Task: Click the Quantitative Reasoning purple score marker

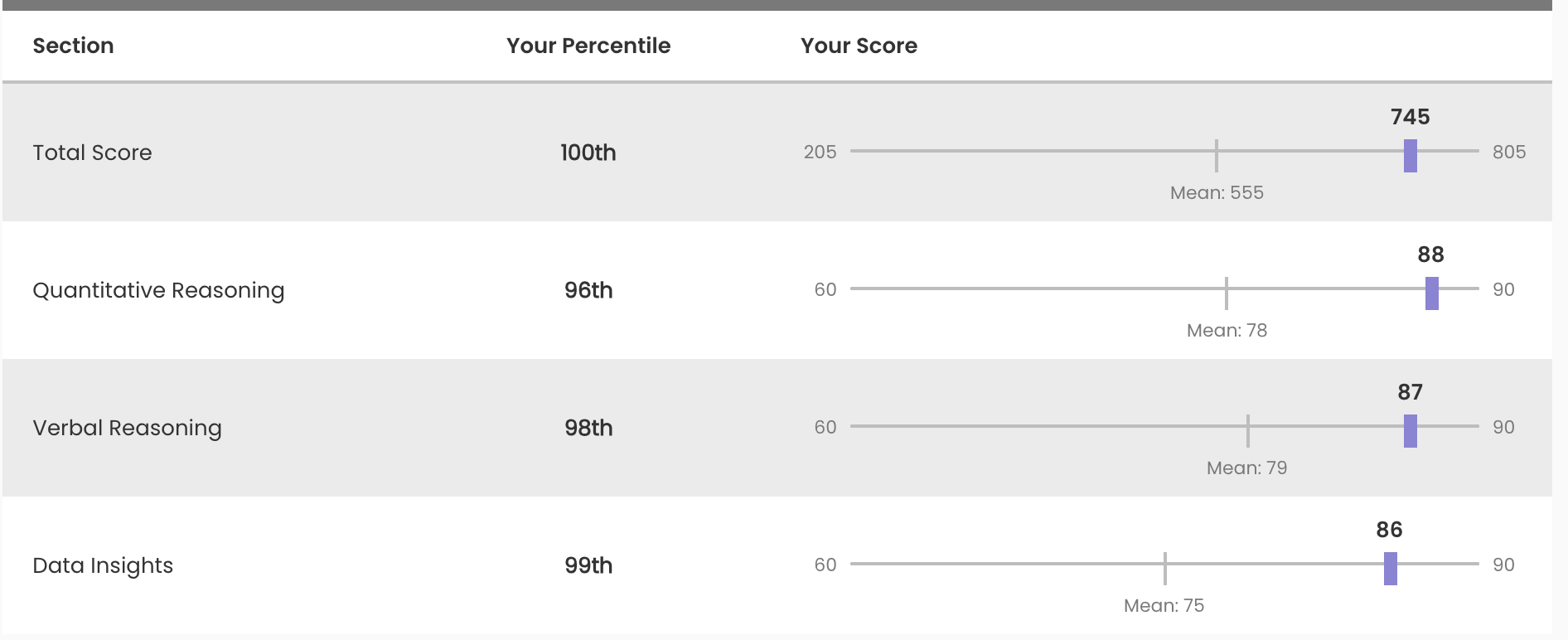Action: (x=1431, y=293)
